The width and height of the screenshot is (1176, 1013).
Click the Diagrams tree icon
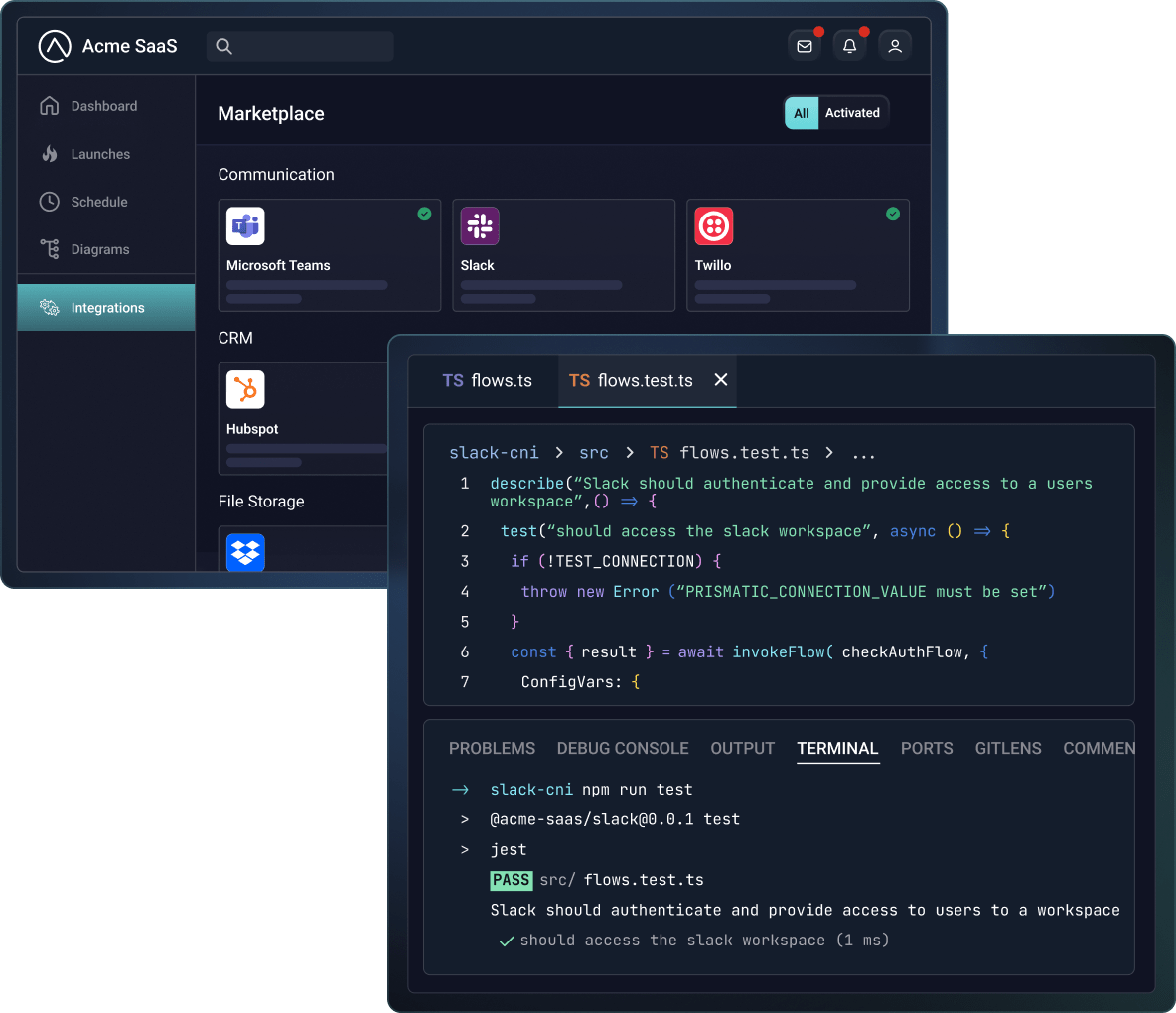click(x=50, y=249)
